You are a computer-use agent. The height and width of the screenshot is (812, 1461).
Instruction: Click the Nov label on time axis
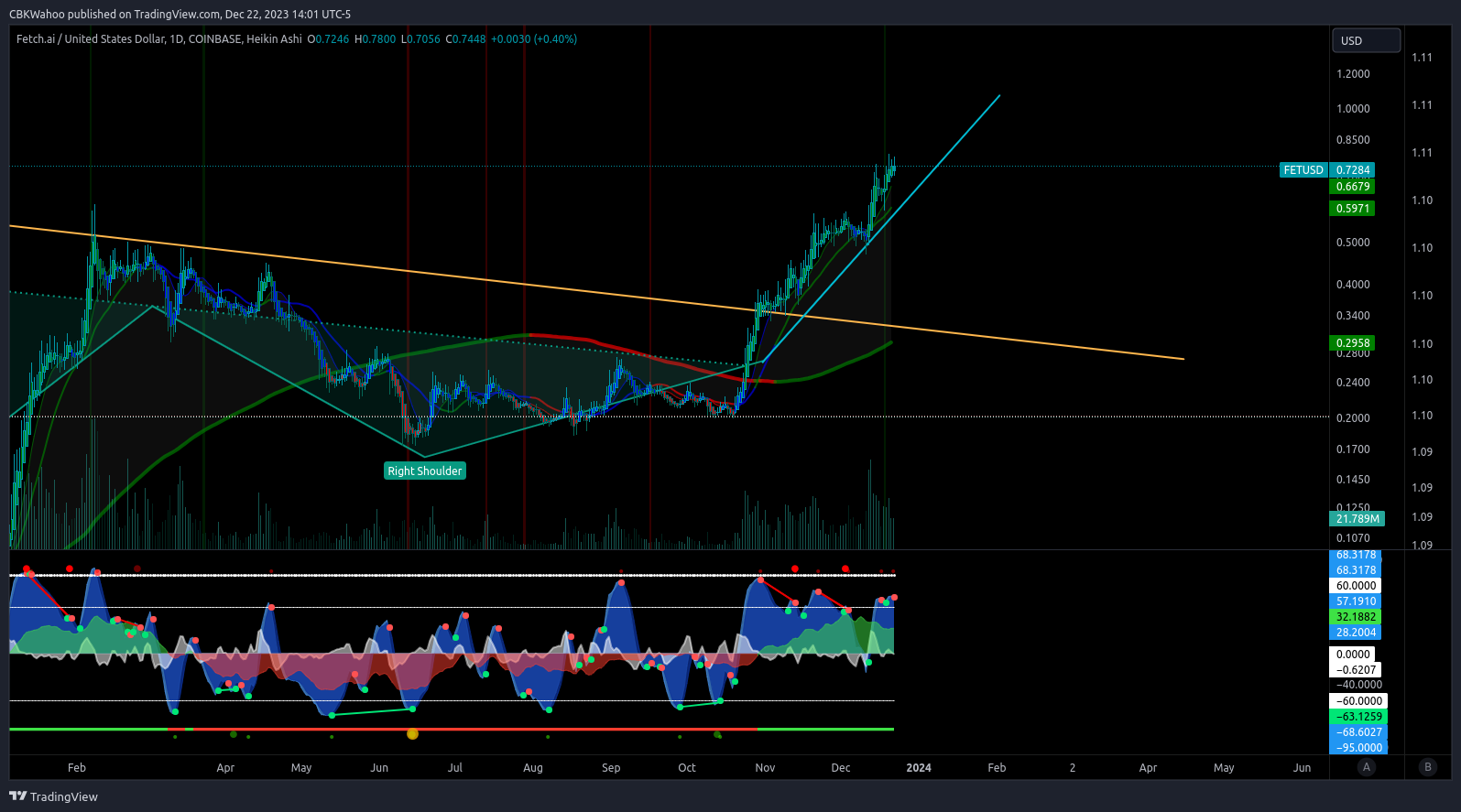click(765, 768)
